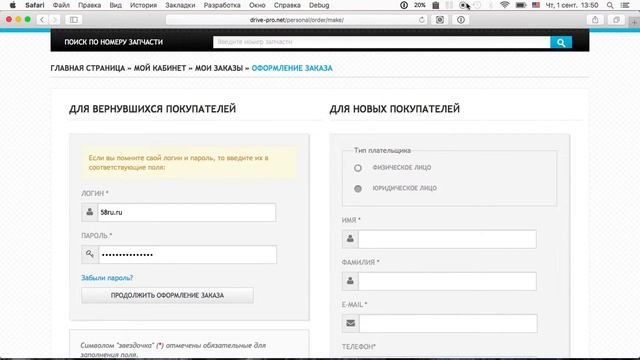Click the person icon beside Имя field
Screen dimensions: 640x360
[x=350, y=239]
